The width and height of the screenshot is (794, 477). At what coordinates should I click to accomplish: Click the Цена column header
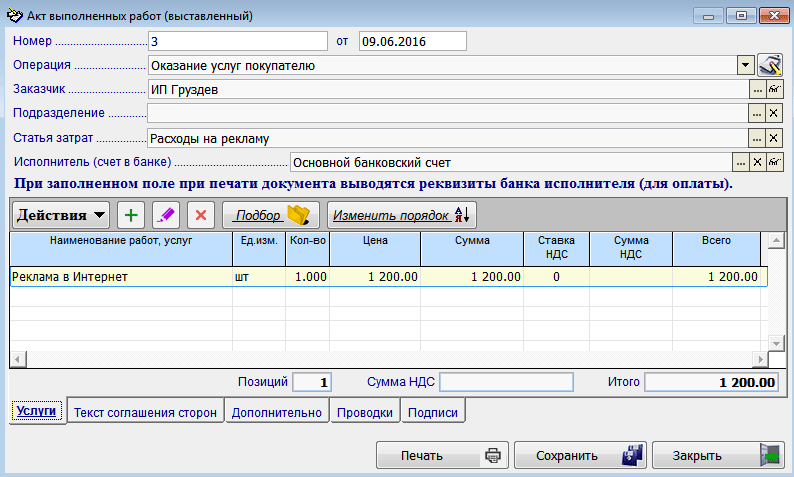(x=375, y=249)
